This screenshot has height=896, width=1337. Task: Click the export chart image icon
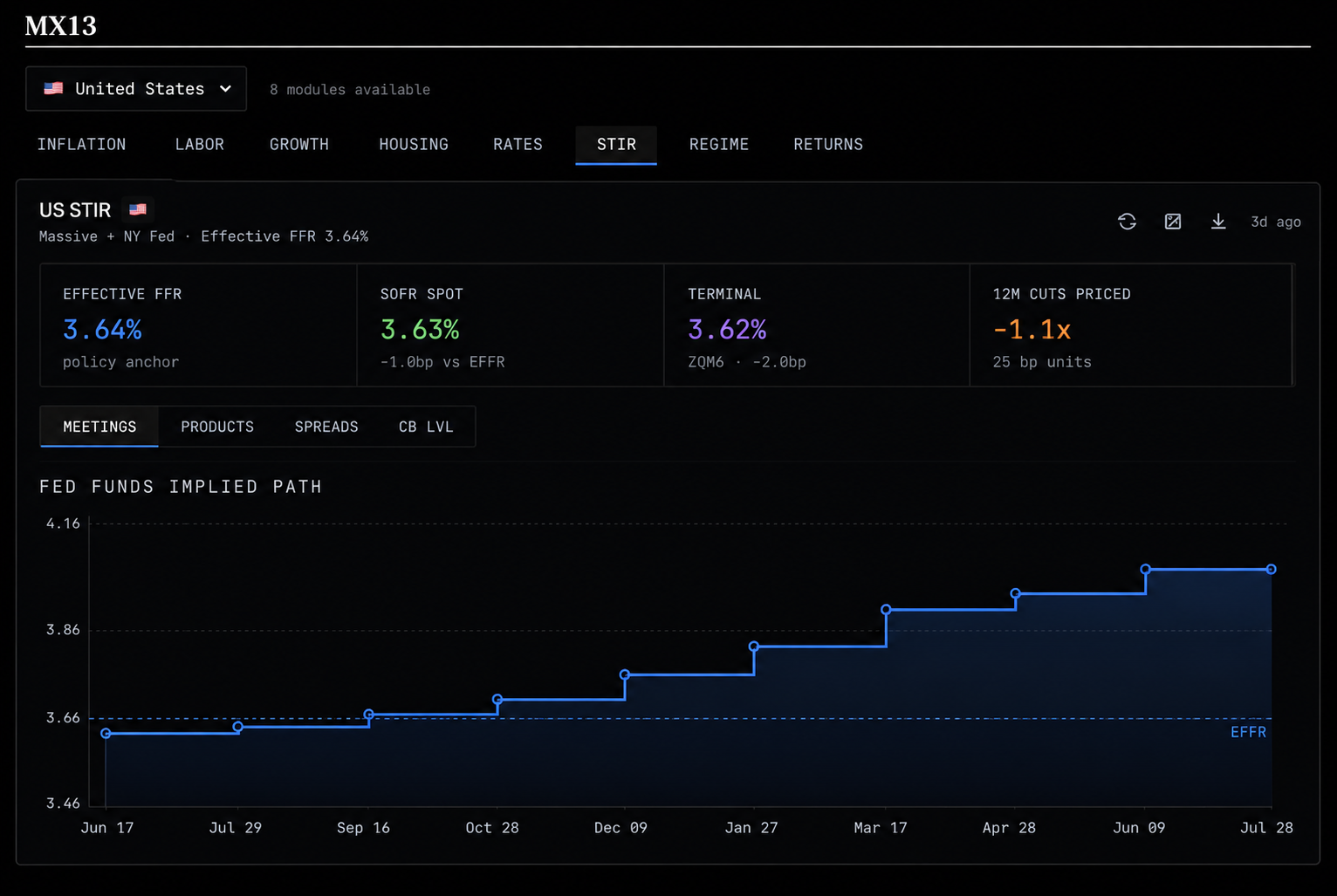coord(1173,222)
